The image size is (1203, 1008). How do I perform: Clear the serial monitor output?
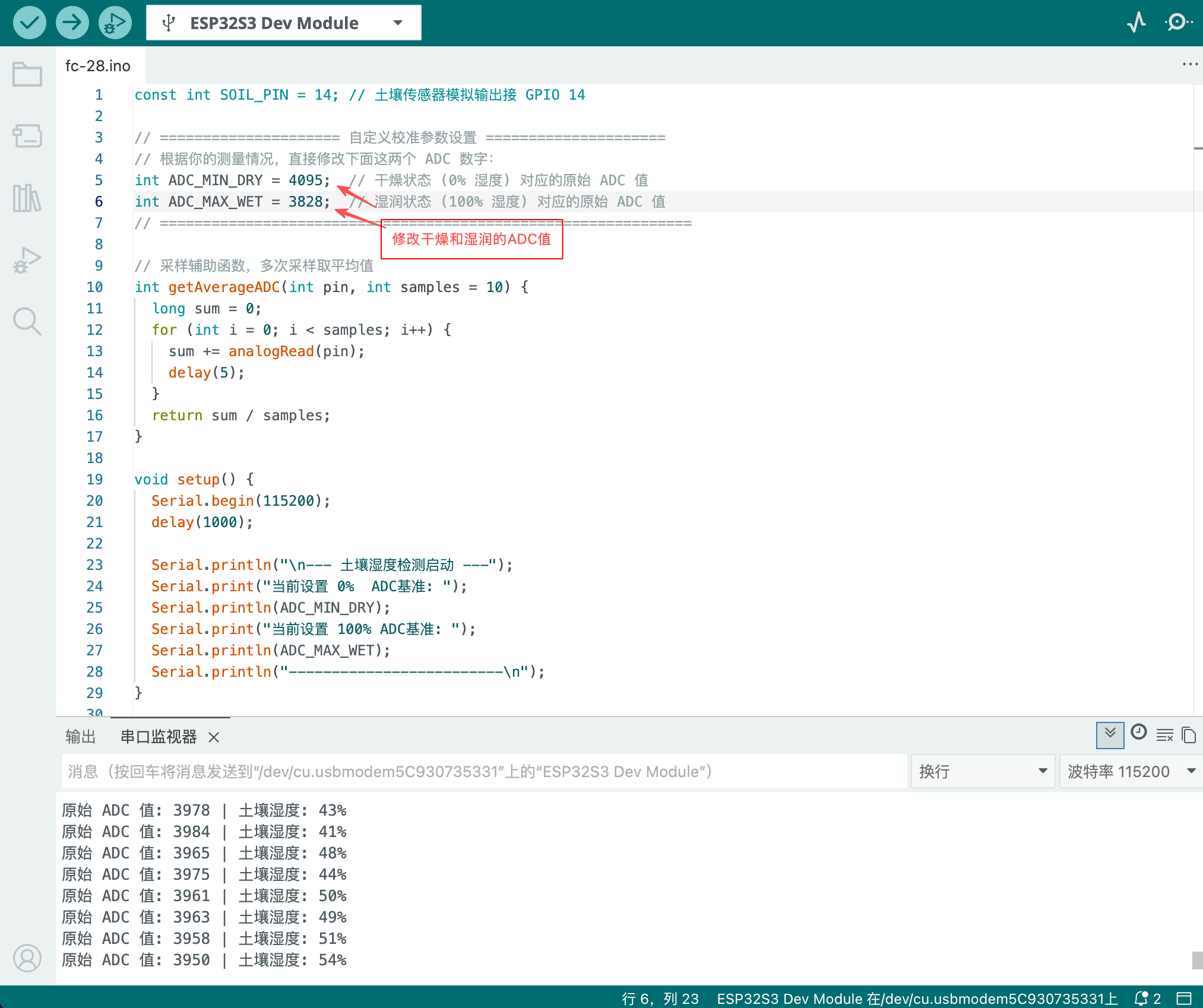pos(1164,736)
